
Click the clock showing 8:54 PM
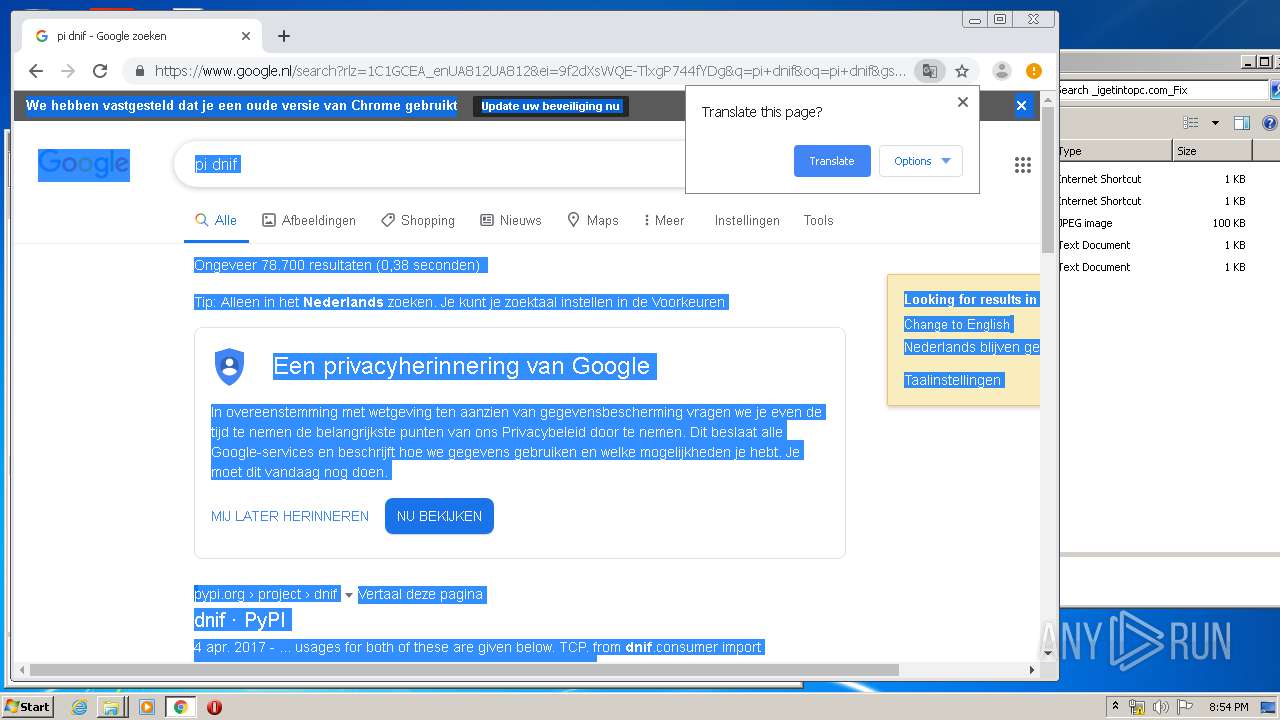pos(1228,707)
